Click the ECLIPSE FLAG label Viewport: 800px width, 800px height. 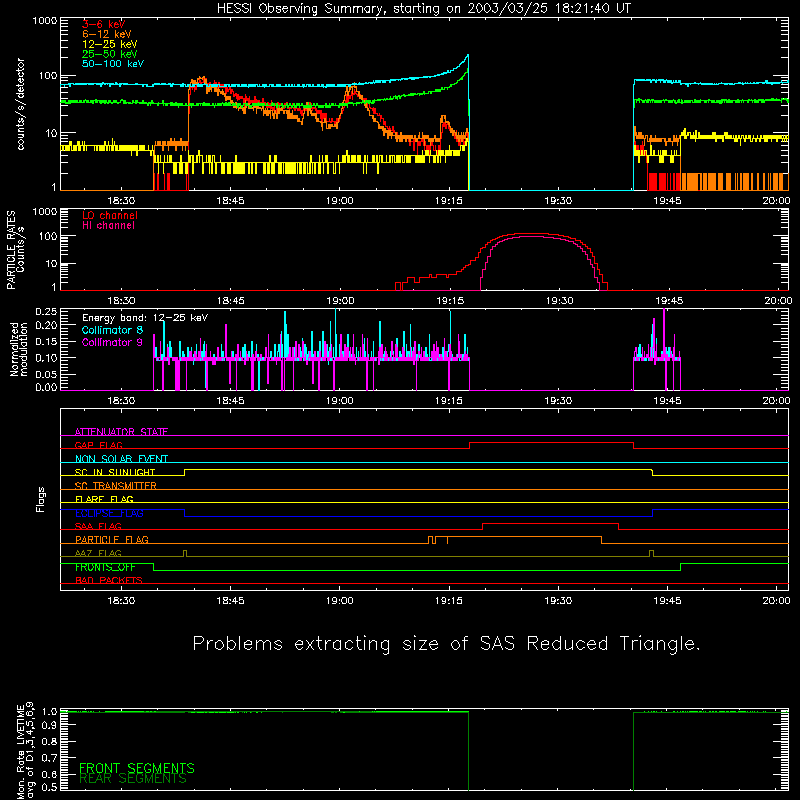(x=109, y=513)
